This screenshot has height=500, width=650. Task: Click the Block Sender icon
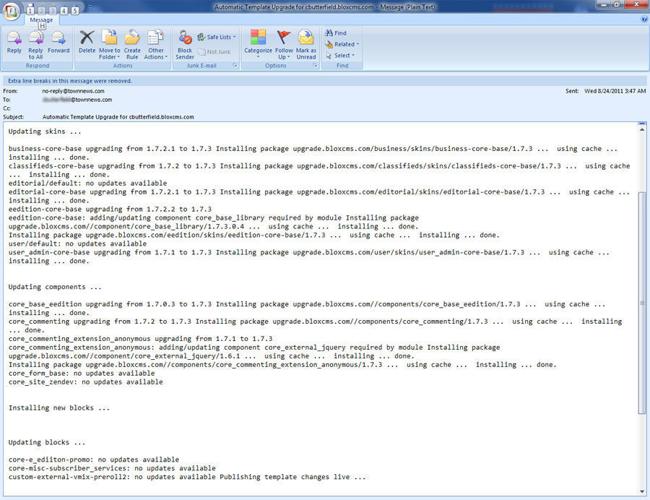(x=185, y=45)
